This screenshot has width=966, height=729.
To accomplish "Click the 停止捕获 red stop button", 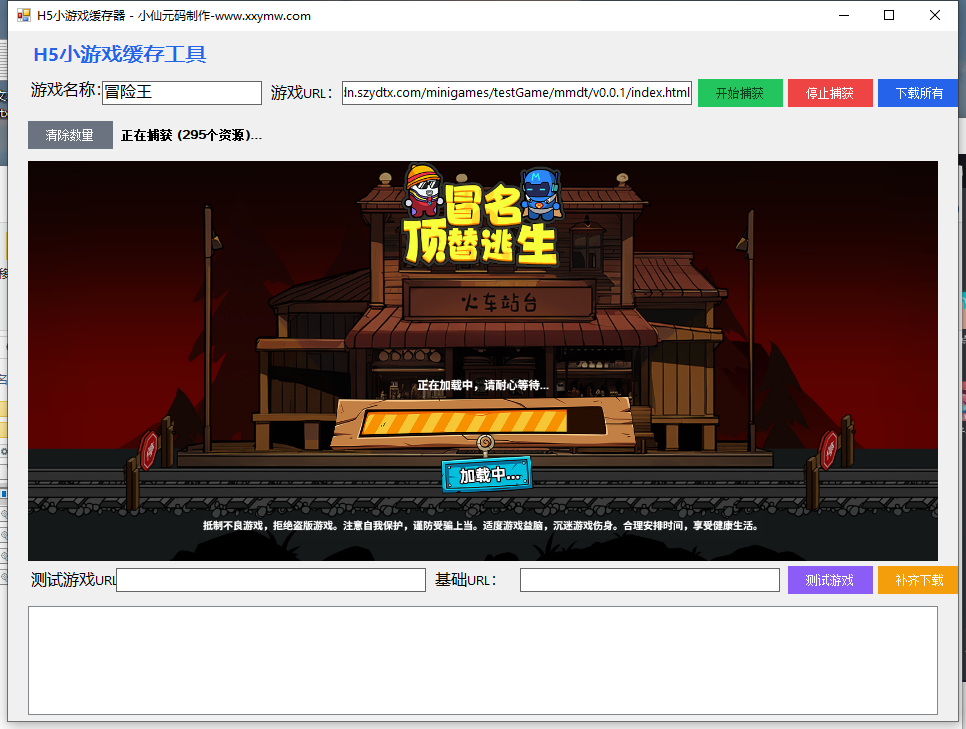I will point(830,92).
